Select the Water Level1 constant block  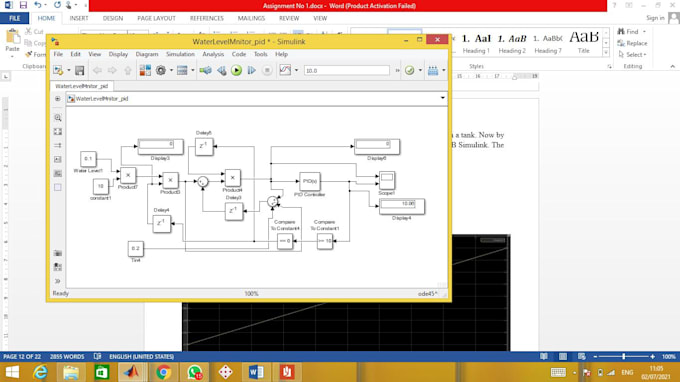coord(88,159)
